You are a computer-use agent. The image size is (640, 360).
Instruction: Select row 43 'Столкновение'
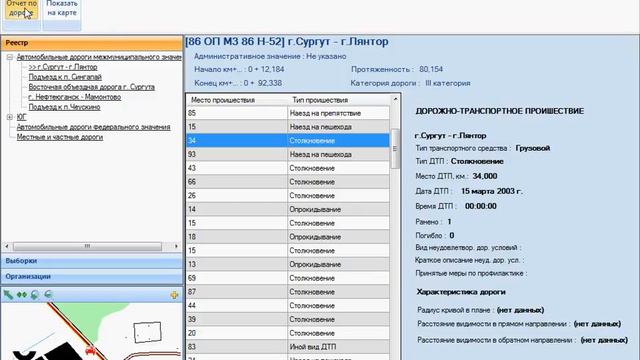click(x=288, y=168)
